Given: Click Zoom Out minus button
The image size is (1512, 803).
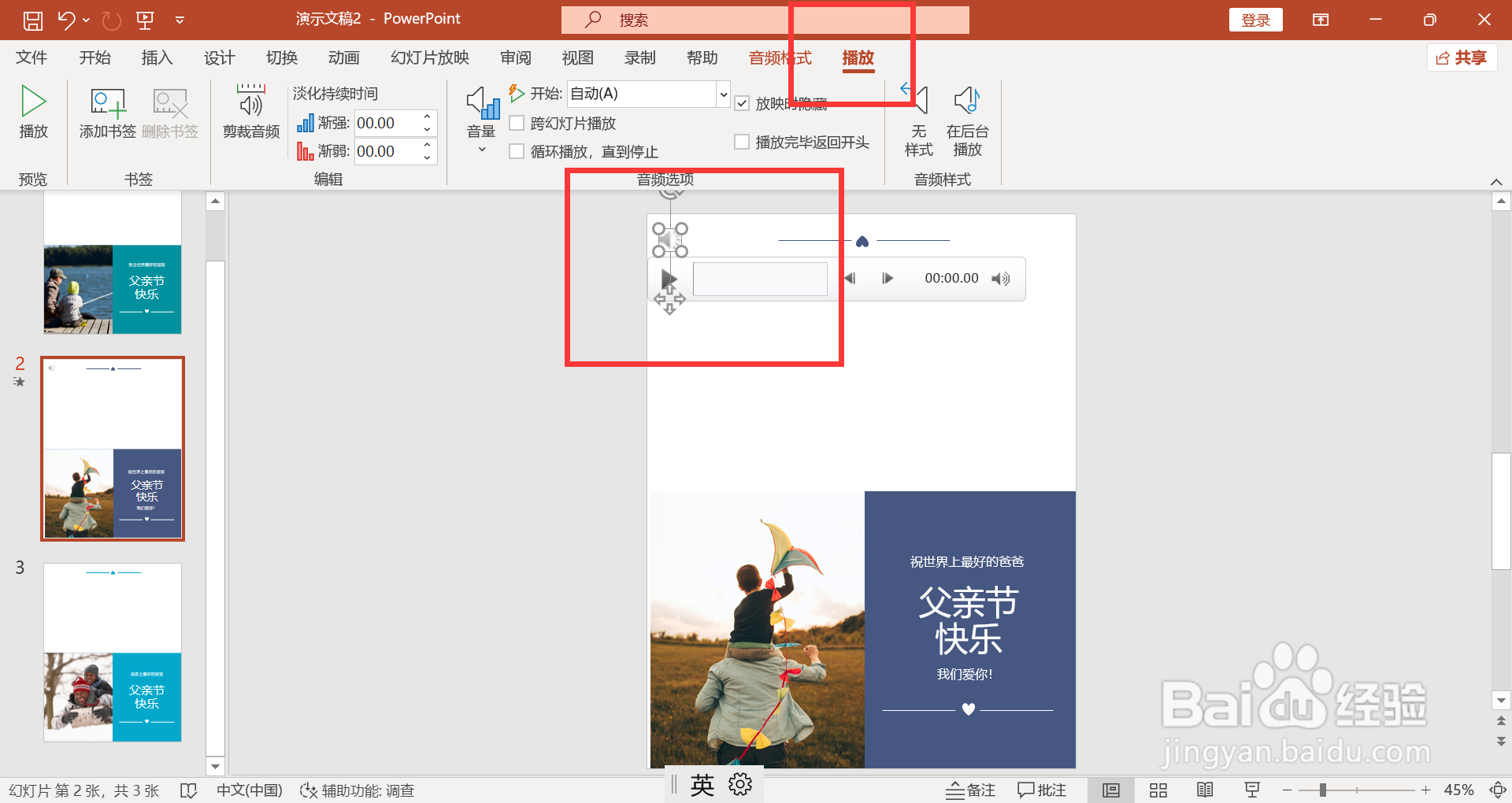Looking at the screenshot, I should tap(1287, 790).
